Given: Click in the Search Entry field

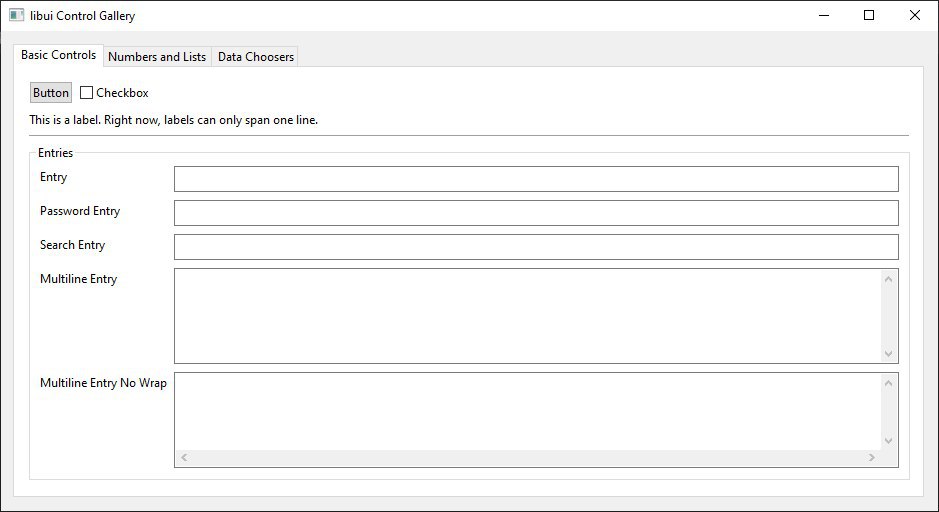Looking at the screenshot, I should 535,247.
